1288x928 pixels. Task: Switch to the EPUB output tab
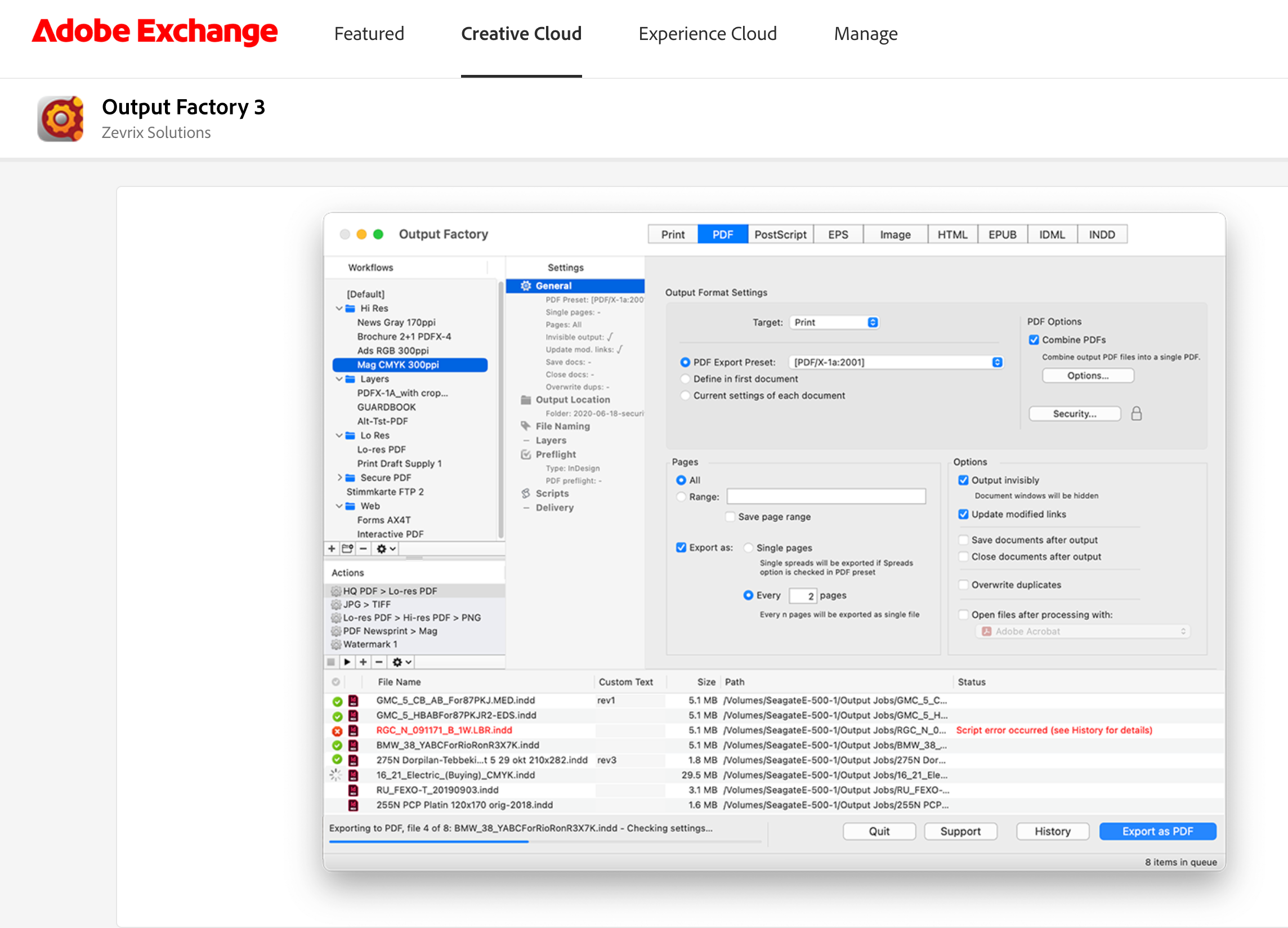click(x=1003, y=235)
